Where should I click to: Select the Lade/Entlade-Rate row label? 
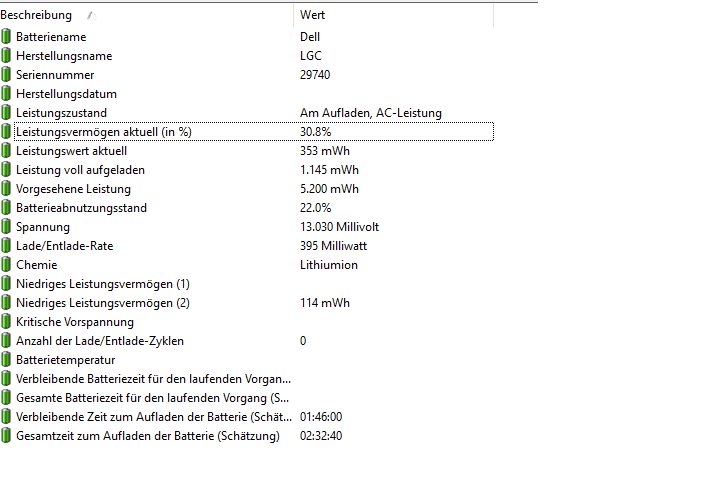[x=65, y=246]
